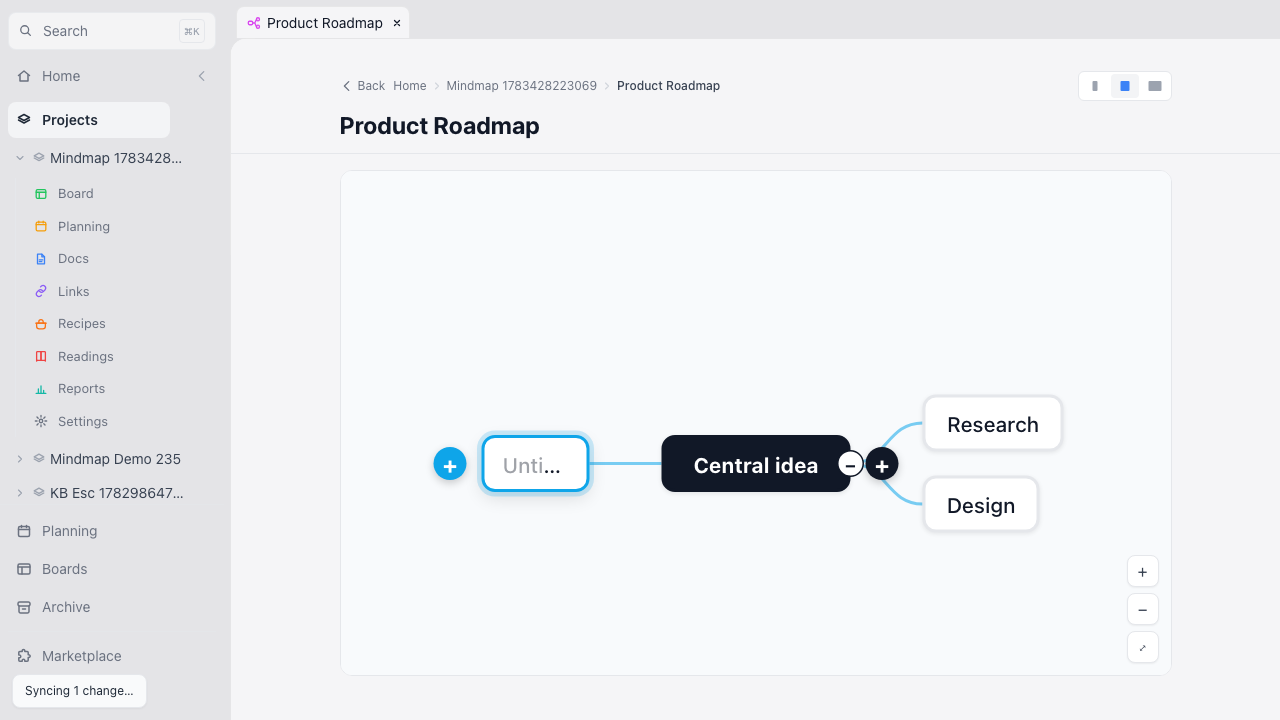This screenshot has height=720, width=1280.
Task: Add child to the Untitled node
Action: click(450, 464)
